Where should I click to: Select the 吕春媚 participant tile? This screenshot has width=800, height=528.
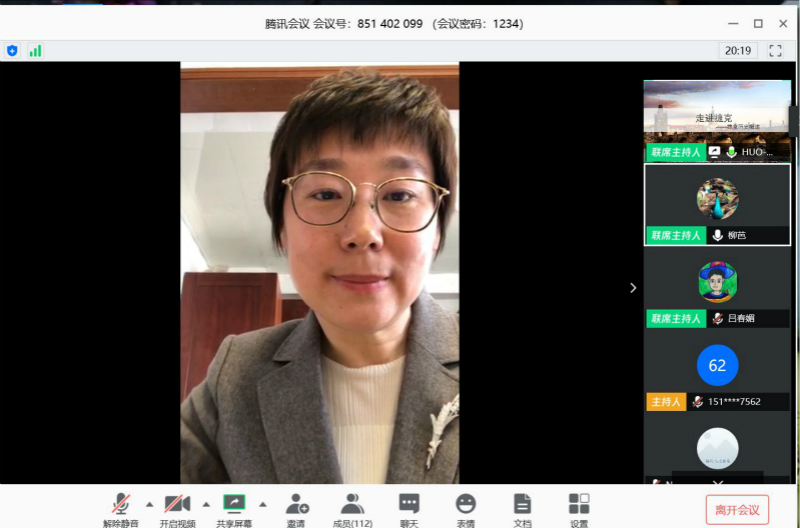coord(717,288)
